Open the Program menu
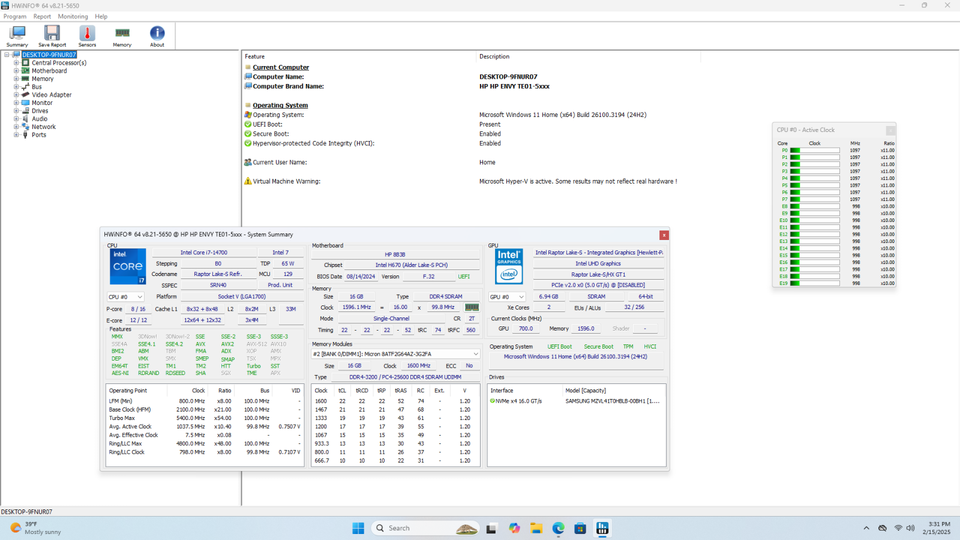 [x=15, y=17]
